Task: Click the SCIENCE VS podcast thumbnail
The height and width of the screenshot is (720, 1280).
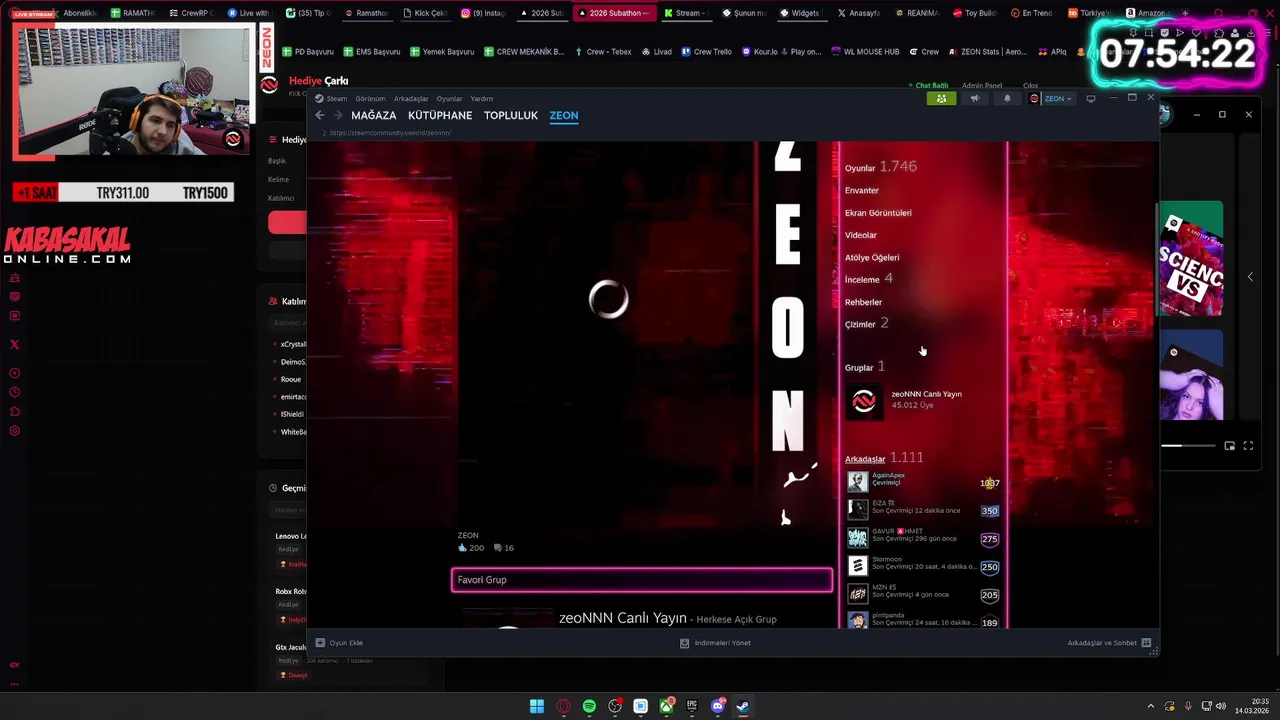Action: point(1191,259)
